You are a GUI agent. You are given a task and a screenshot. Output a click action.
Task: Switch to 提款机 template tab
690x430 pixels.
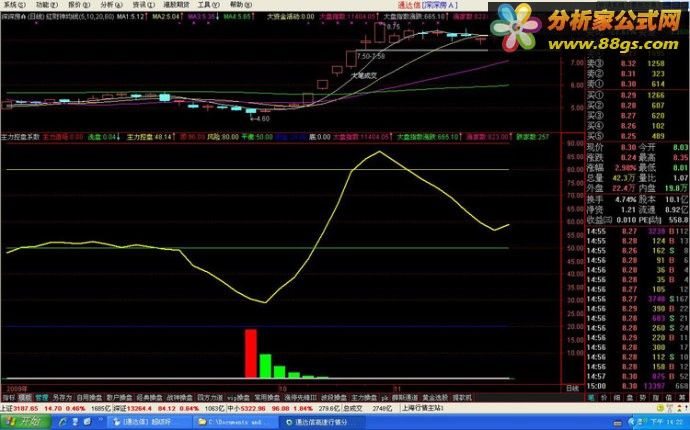point(462,397)
